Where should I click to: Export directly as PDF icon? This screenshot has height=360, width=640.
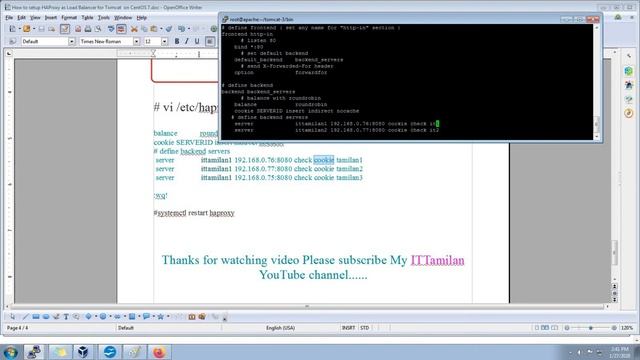click(x=78, y=29)
